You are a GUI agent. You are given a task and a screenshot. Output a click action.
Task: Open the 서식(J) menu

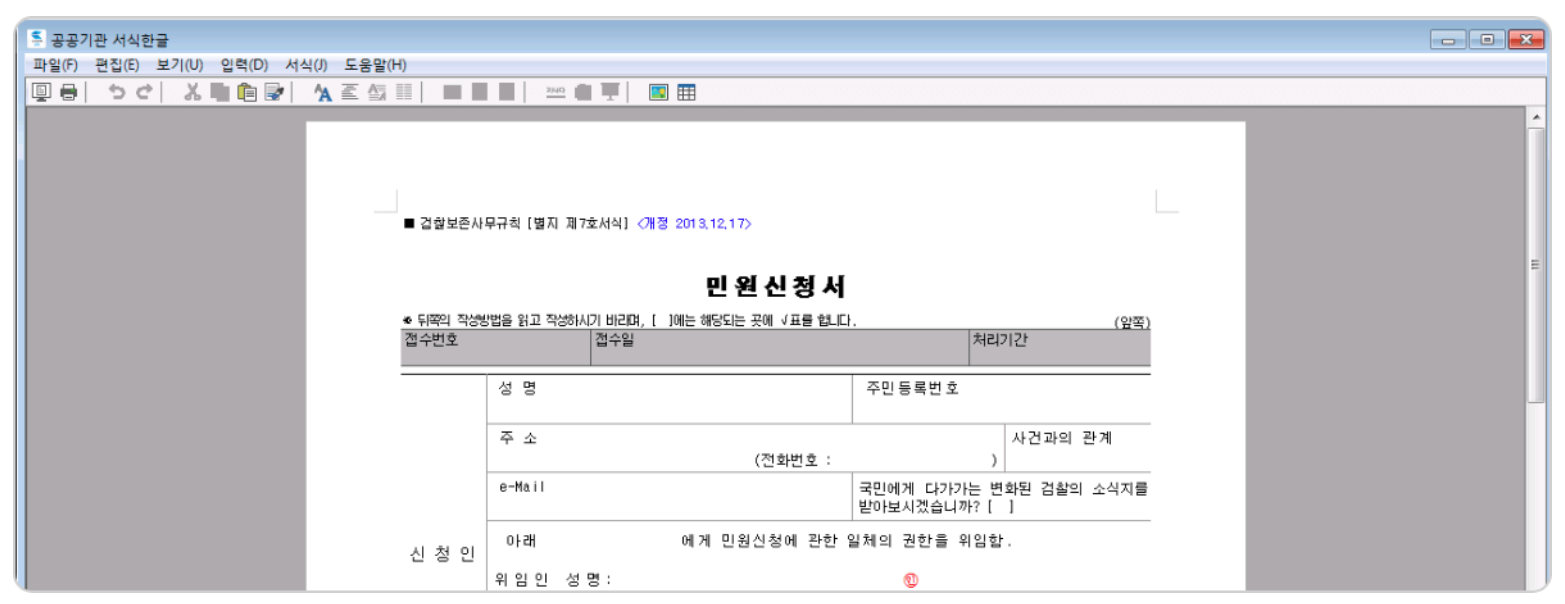click(x=306, y=65)
